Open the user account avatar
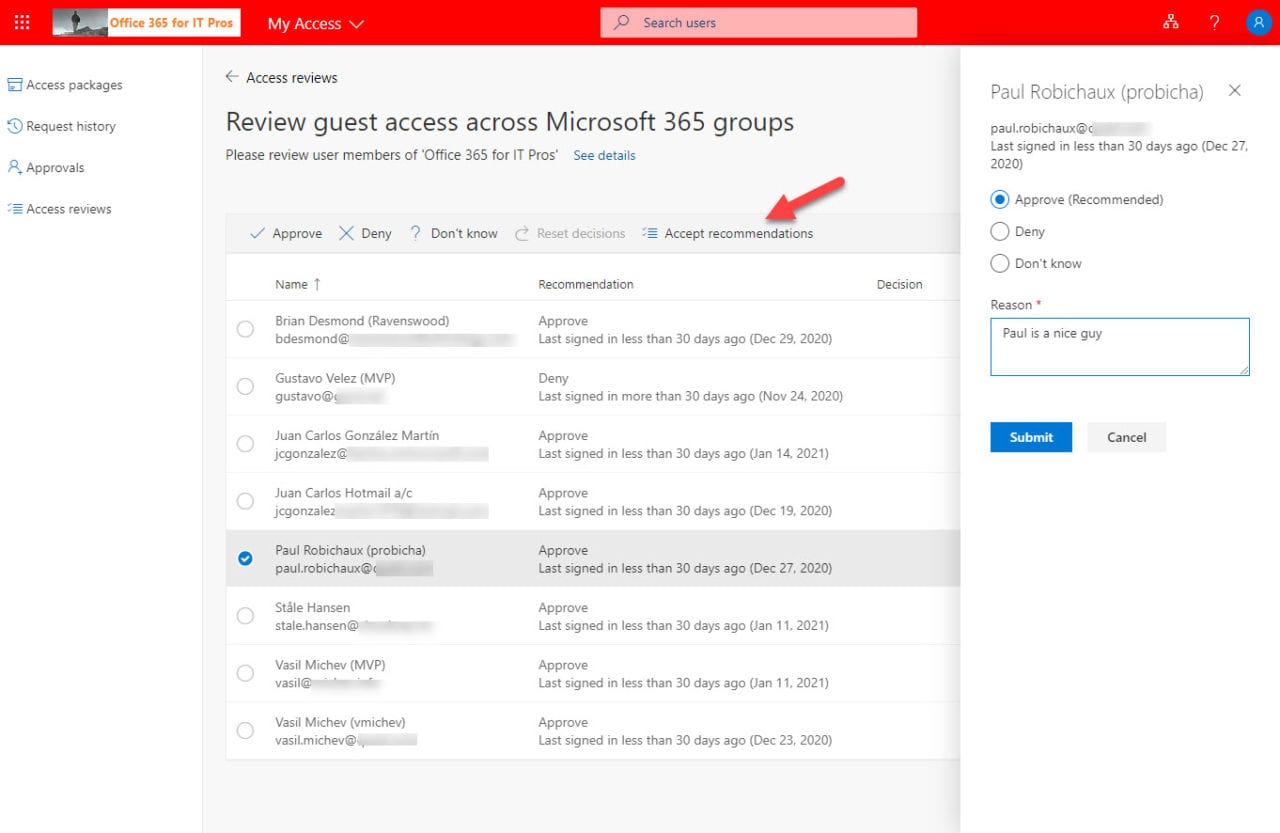This screenshot has height=833, width=1280. [1258, 22]
